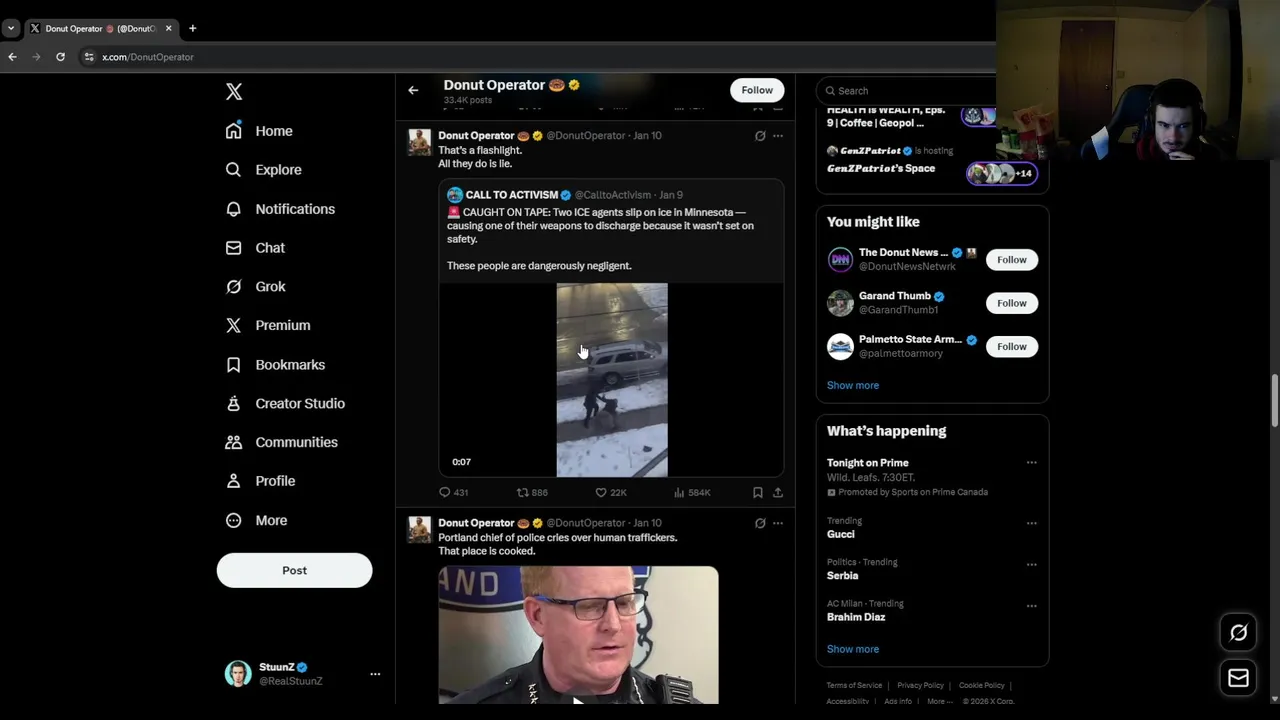Play the ICE agents video
Viewport: 1280px width, 720px height.
coord(612,380)
